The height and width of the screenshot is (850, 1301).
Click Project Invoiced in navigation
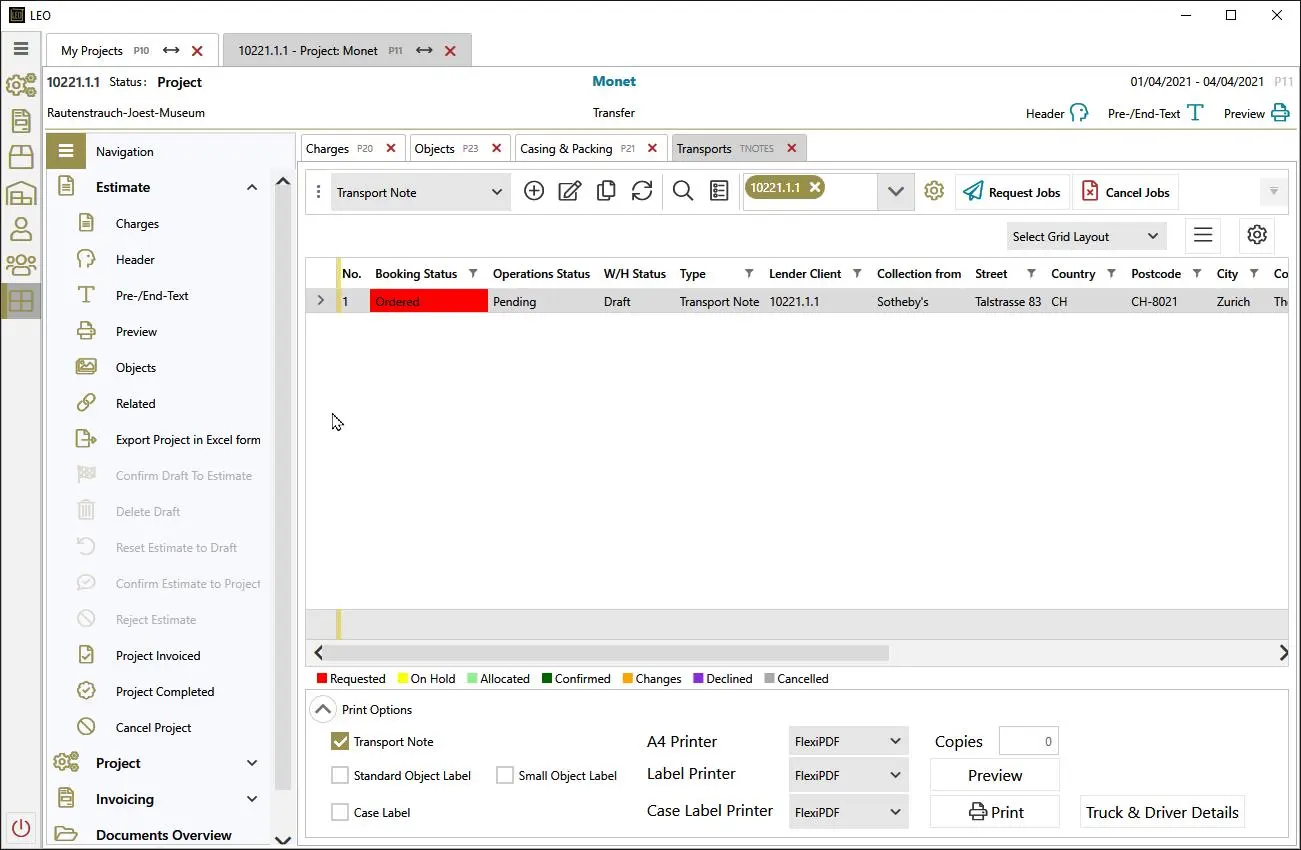(158, 656)
